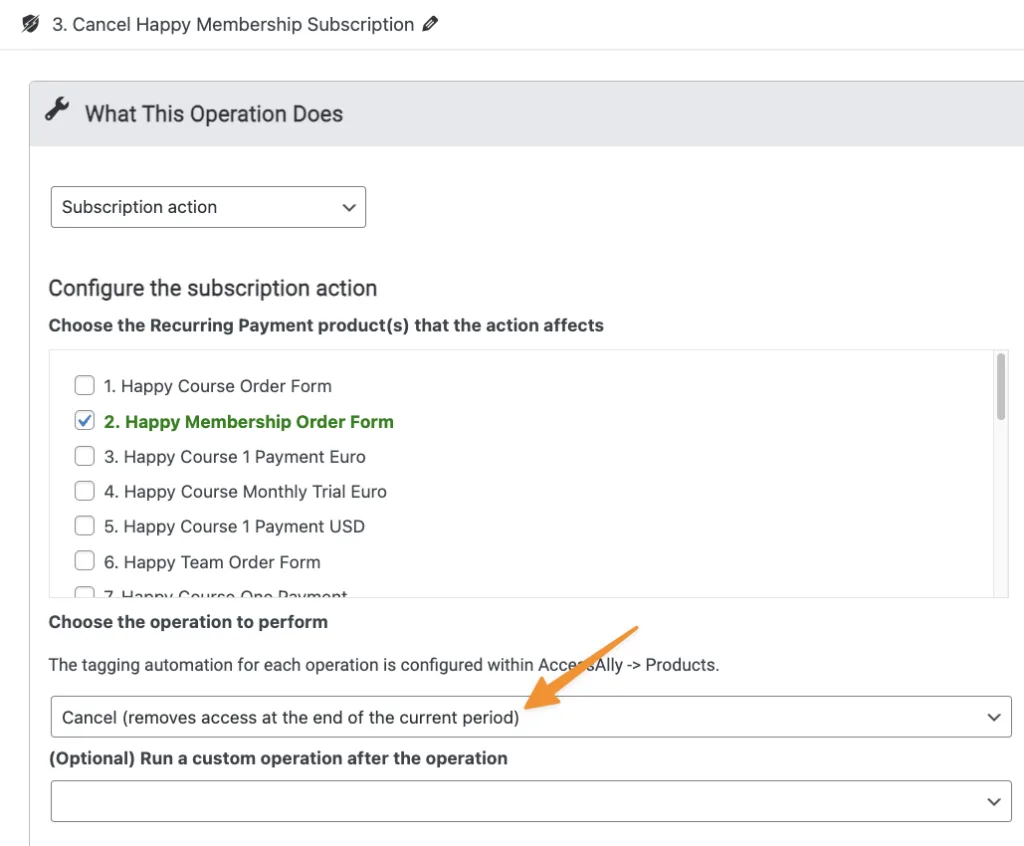The width and height of the screenshot is (1024, 846).
Task: Click the 6. Happy Team Order Form label
Action: (x=212, y=562)
